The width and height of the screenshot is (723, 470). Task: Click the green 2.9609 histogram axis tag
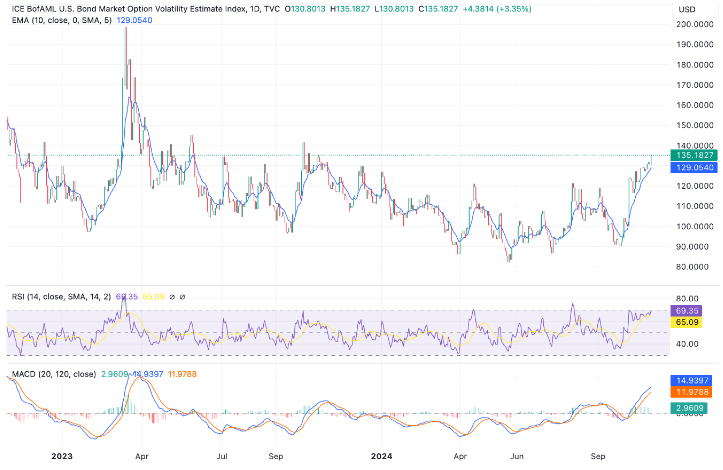[x=689, y=408]
